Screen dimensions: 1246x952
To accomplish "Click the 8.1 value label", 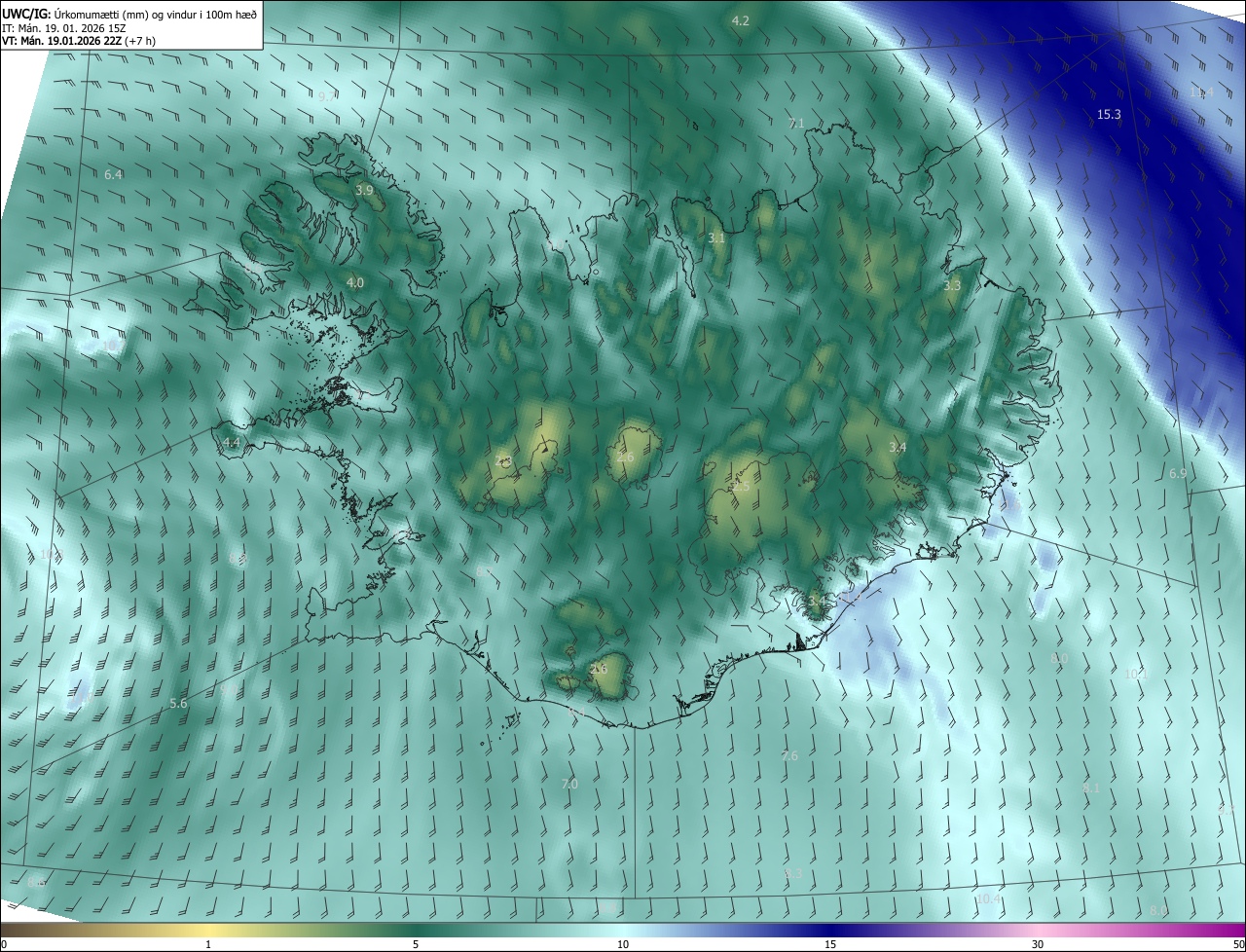I will (1091, 787).
